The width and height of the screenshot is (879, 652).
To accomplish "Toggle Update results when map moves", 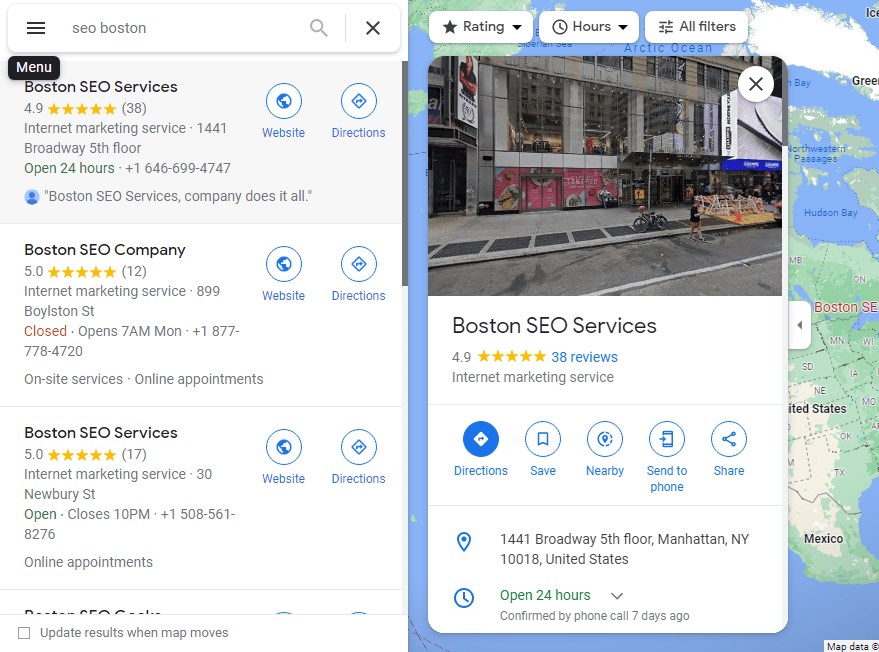I will pos(24,633).
